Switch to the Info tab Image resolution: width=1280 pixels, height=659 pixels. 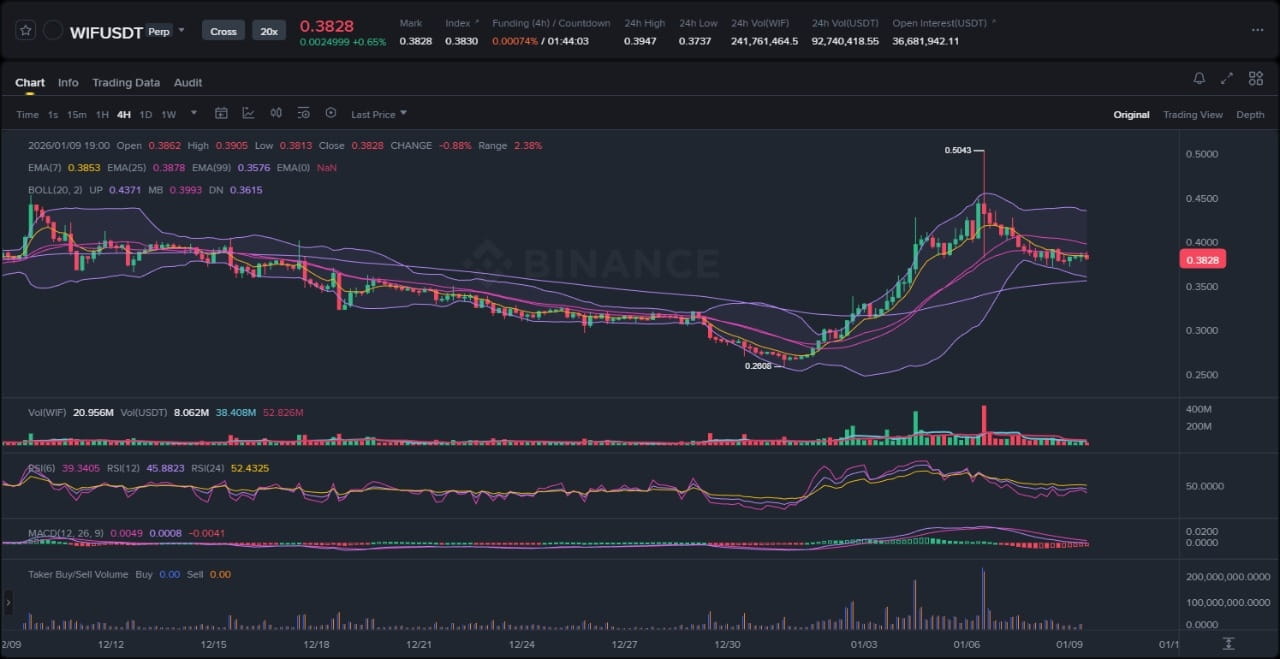tap(68, 82)
